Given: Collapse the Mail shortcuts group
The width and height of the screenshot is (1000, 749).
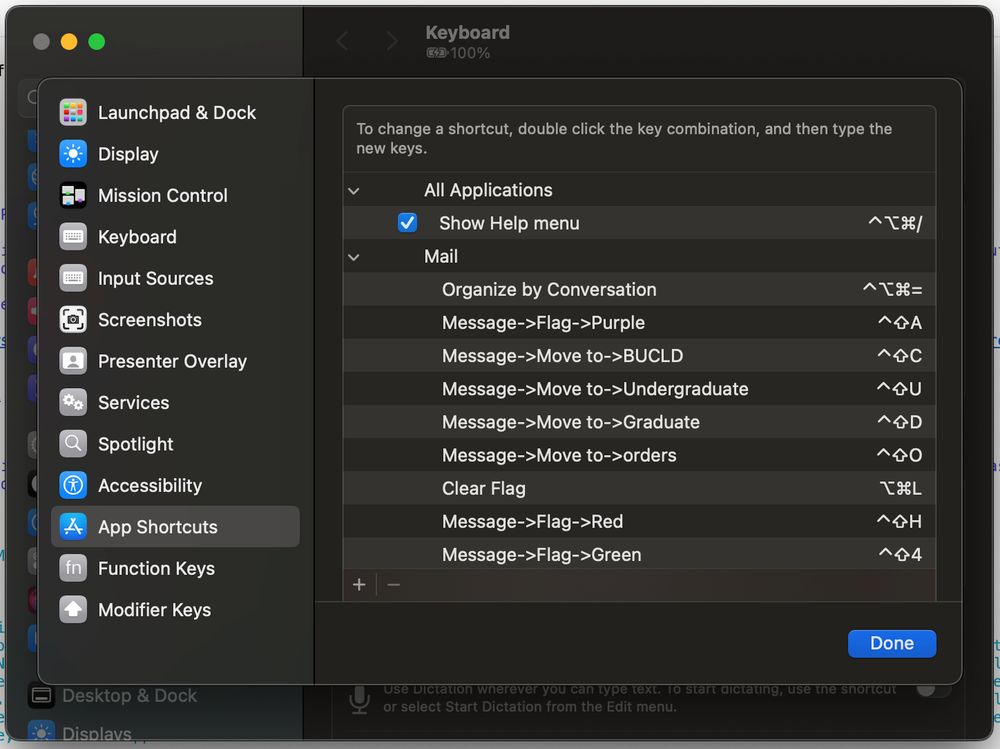Looking at the screenshot, I should click(x=354, y=256).
